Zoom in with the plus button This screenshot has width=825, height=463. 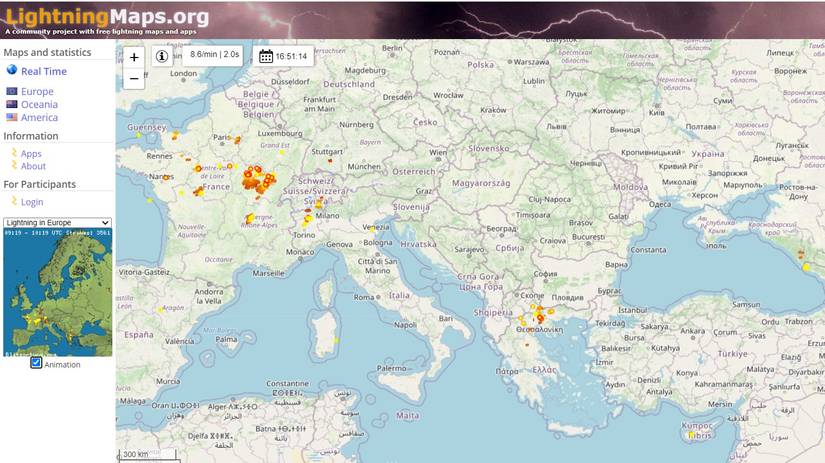point(134,57)
